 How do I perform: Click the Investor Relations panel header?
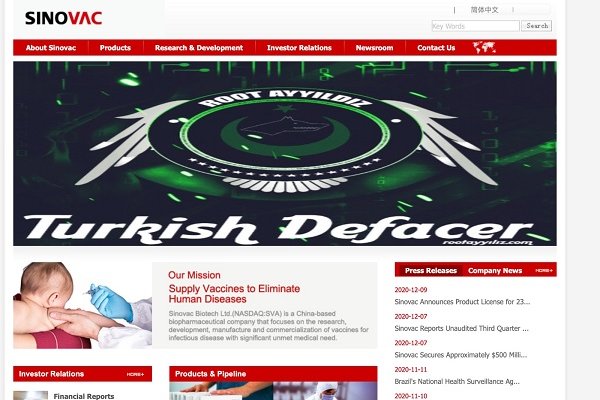tap(82, 374)
